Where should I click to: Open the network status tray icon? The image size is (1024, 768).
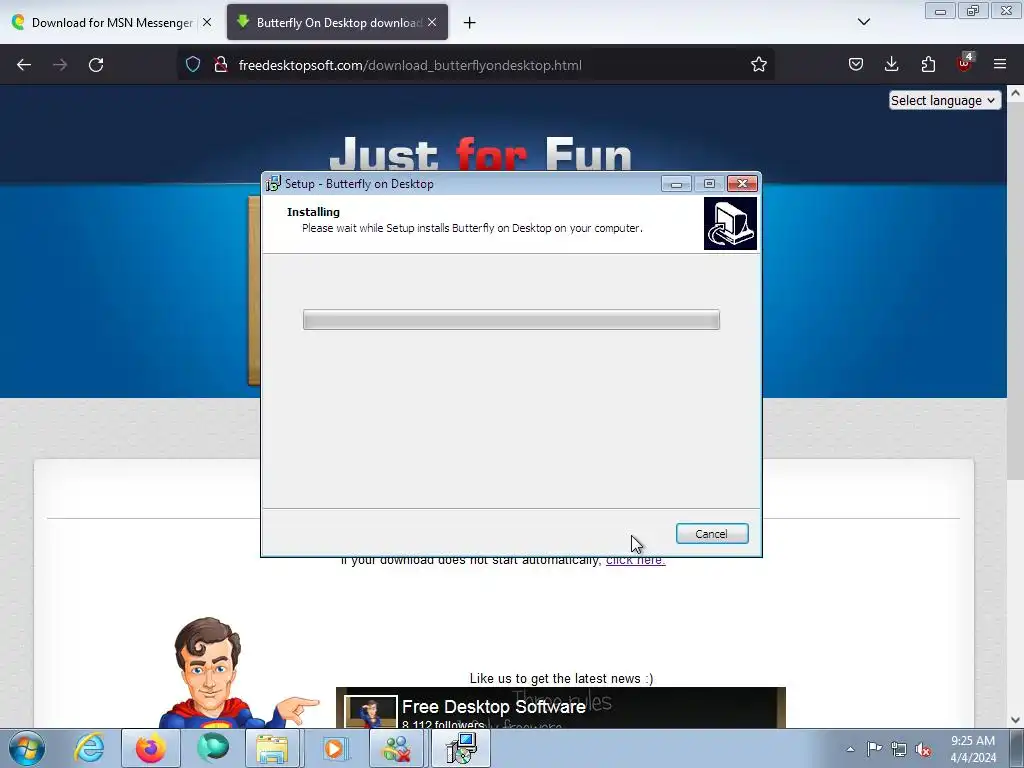[899, 749]
